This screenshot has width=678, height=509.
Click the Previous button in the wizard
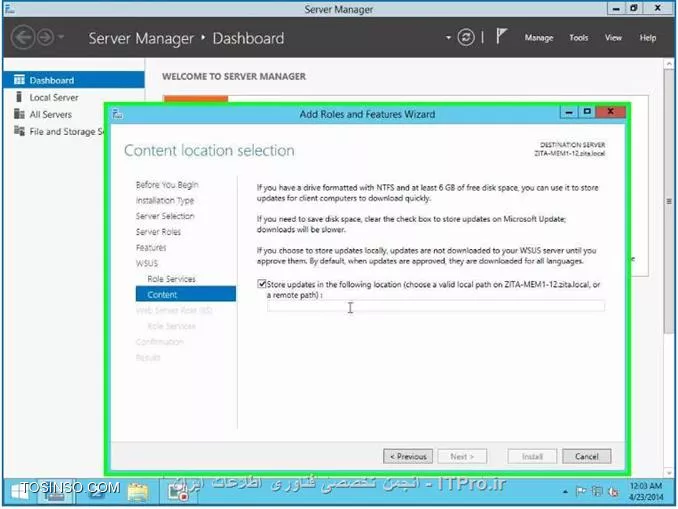pos(408,456)
